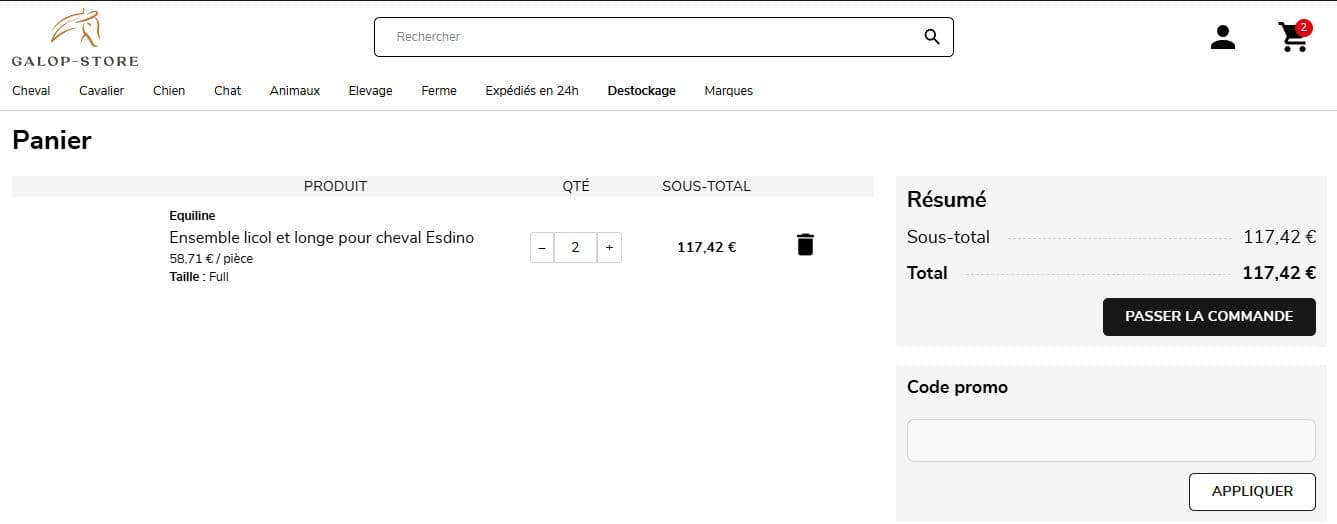This screenshot has width=1337, height=524.
Task: Decrease quantity with minus button
Action: (542, 247)
